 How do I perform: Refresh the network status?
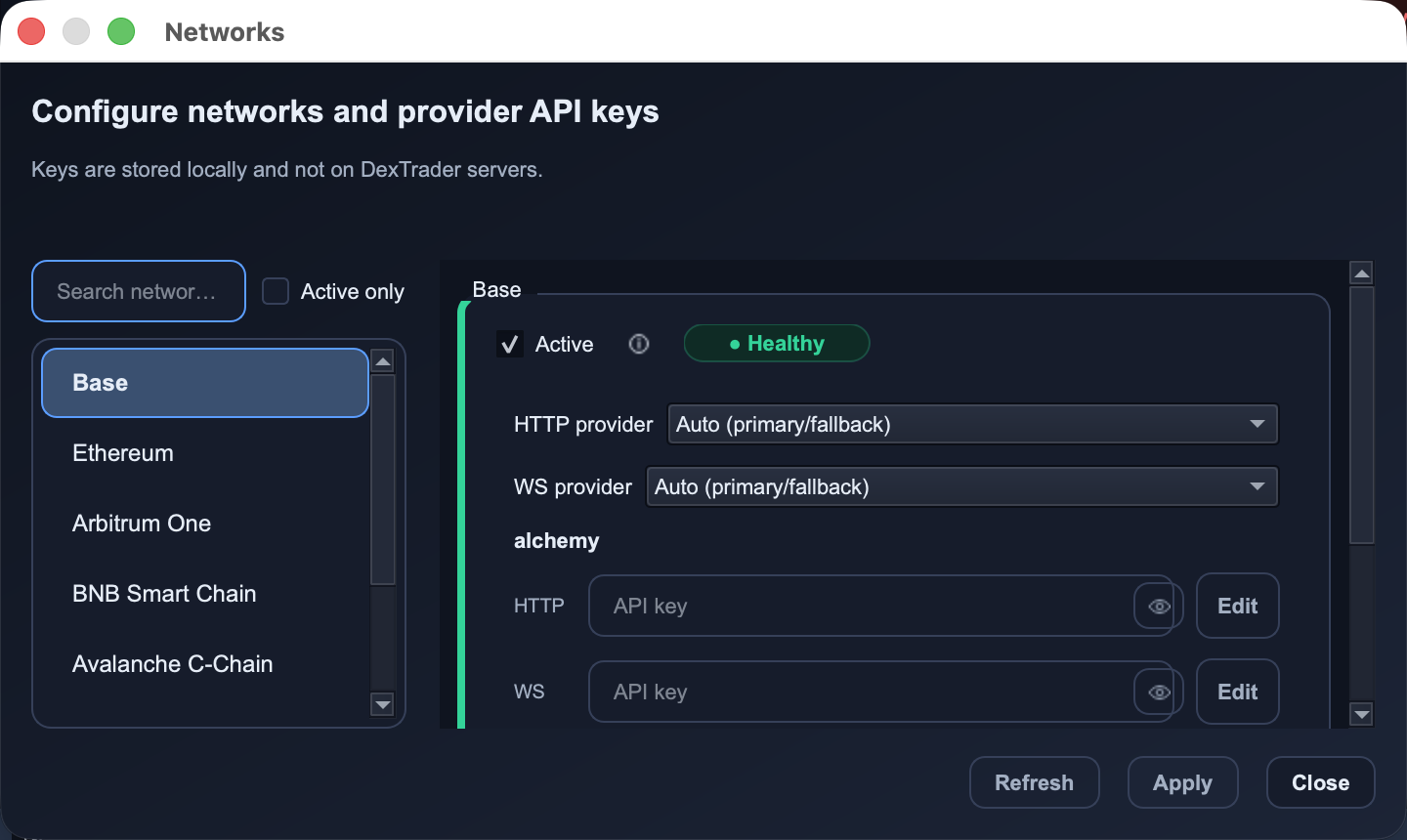point(1034,782)
